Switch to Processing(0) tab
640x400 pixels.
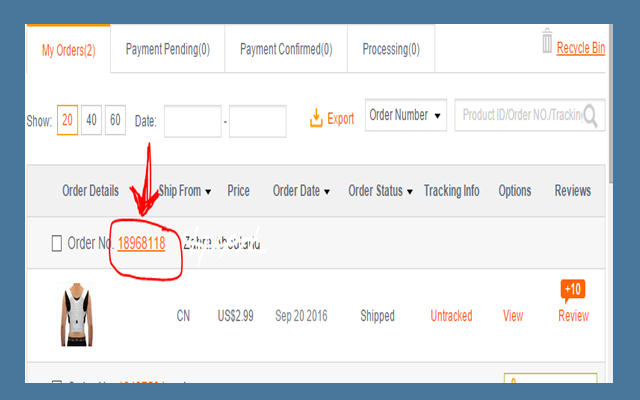391,49
